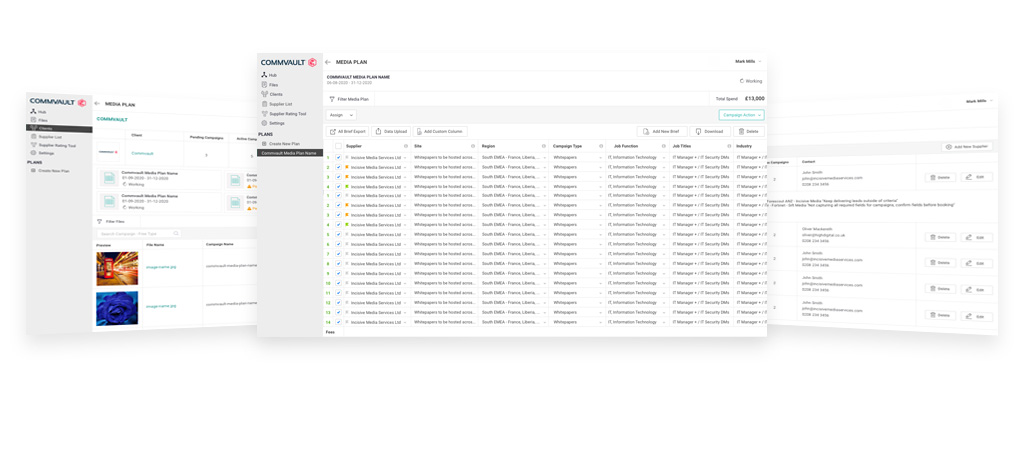Click the Download button

[x=710, y=131]
